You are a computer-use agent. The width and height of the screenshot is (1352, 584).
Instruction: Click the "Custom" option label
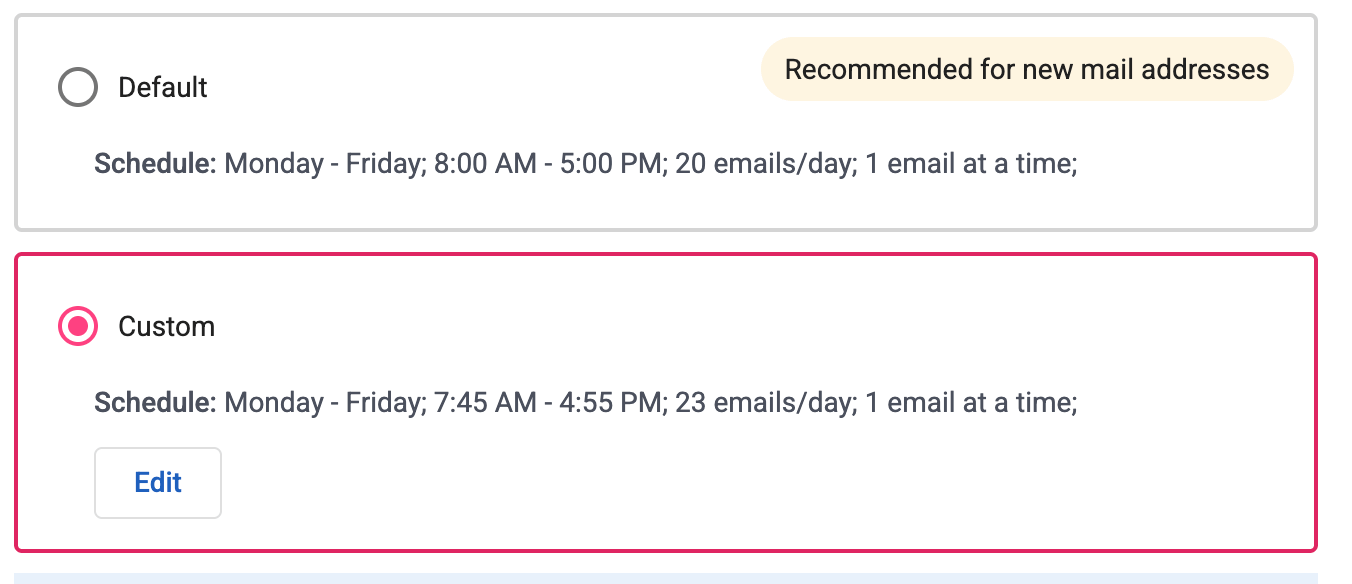coord(166,326)
